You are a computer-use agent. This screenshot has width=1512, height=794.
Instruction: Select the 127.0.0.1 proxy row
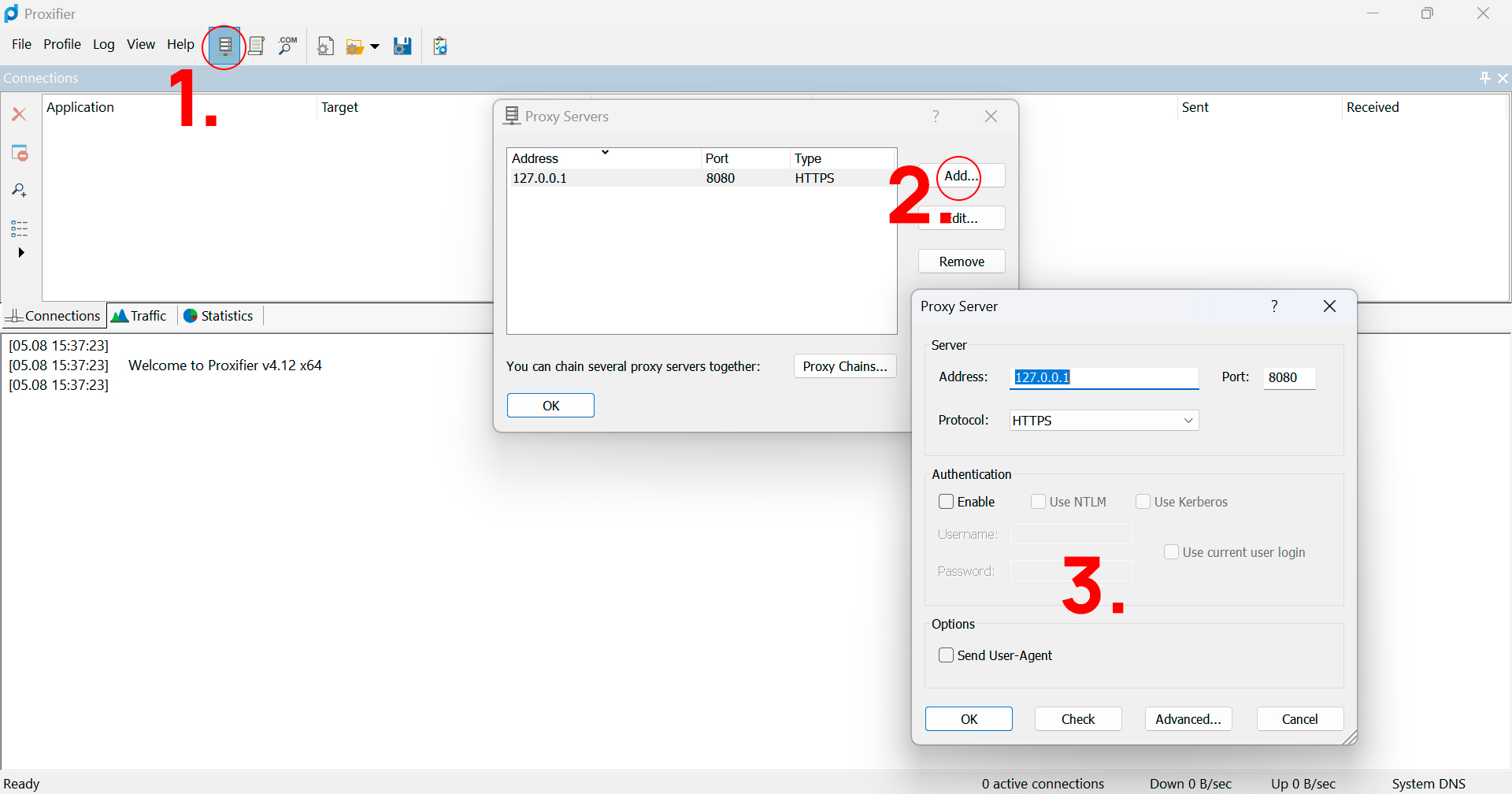(701, 178)
